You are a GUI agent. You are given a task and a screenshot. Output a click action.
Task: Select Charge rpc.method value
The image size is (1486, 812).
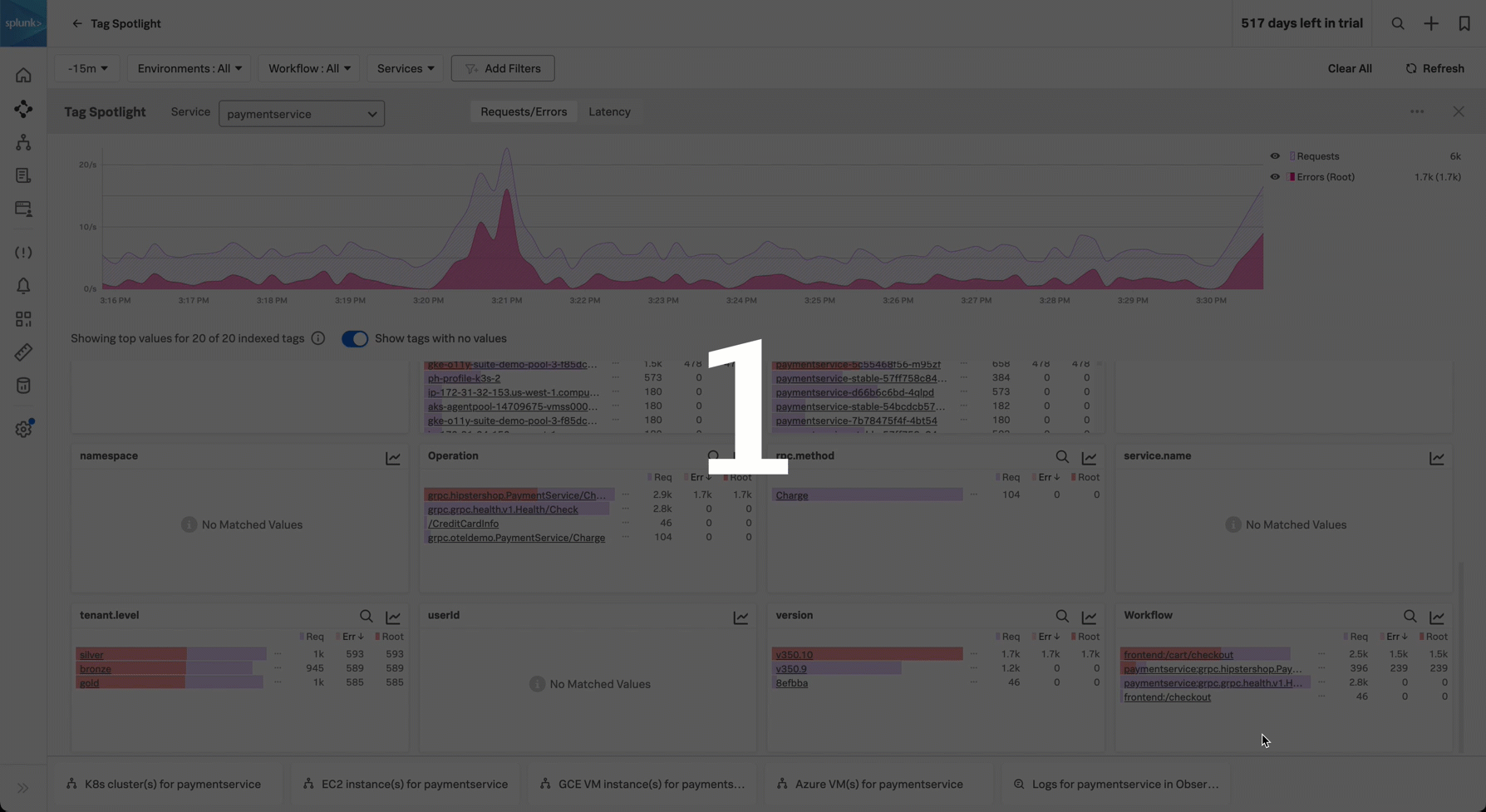tap(791, 495)
